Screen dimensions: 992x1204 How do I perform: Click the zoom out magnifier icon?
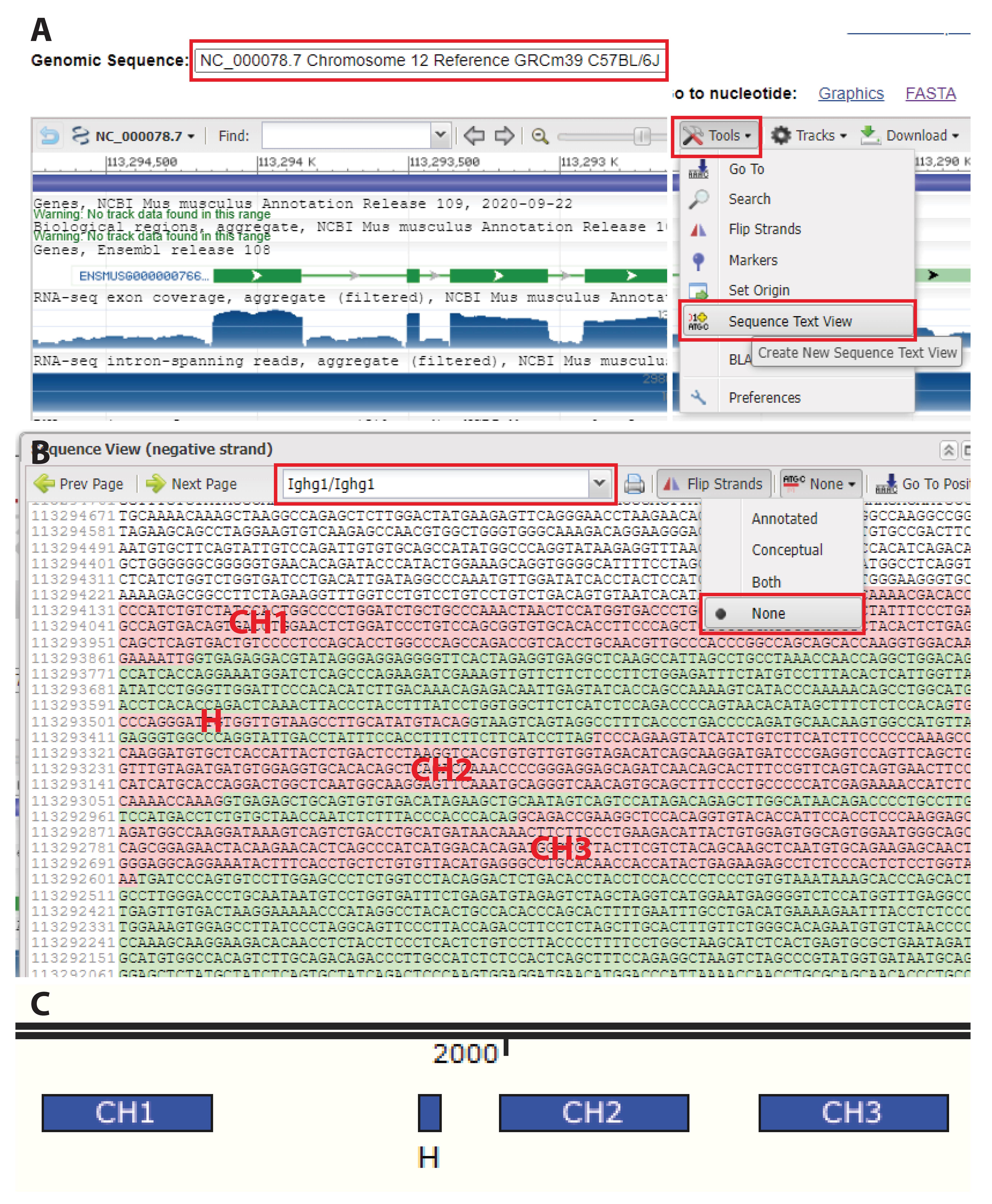(540, 136)
